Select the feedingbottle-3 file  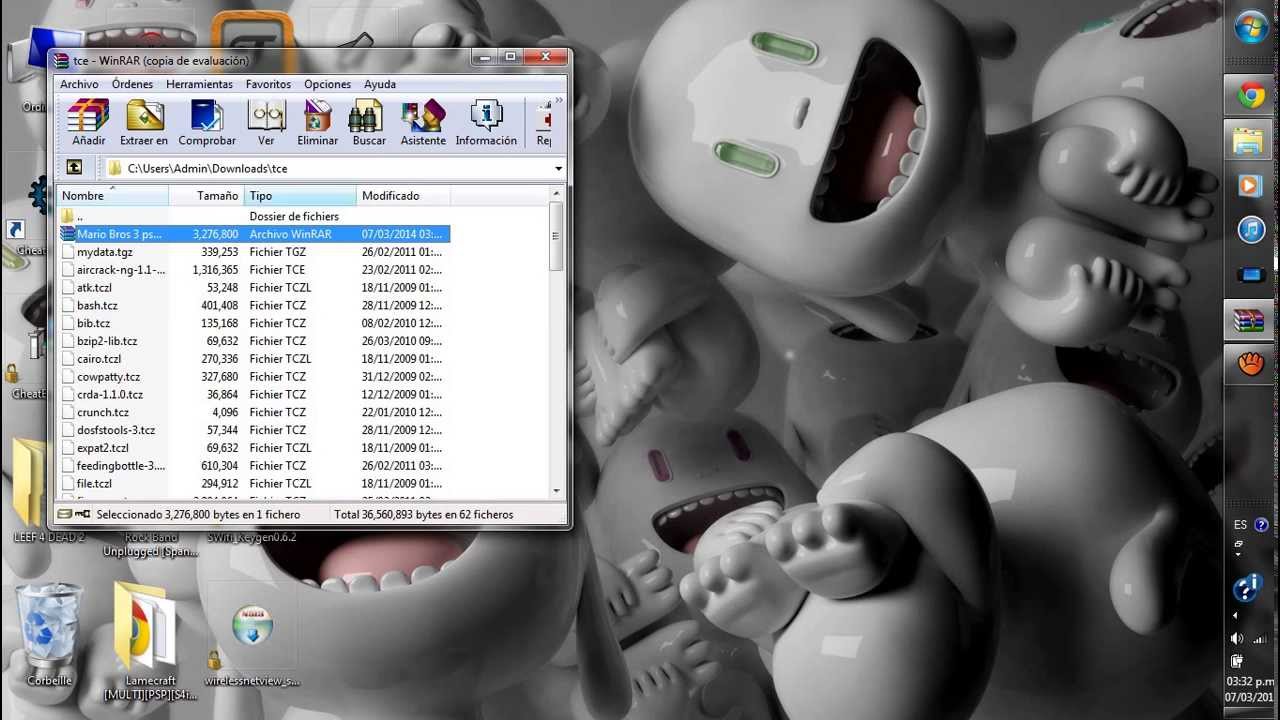pyautogui.click(x=254, y=466)
